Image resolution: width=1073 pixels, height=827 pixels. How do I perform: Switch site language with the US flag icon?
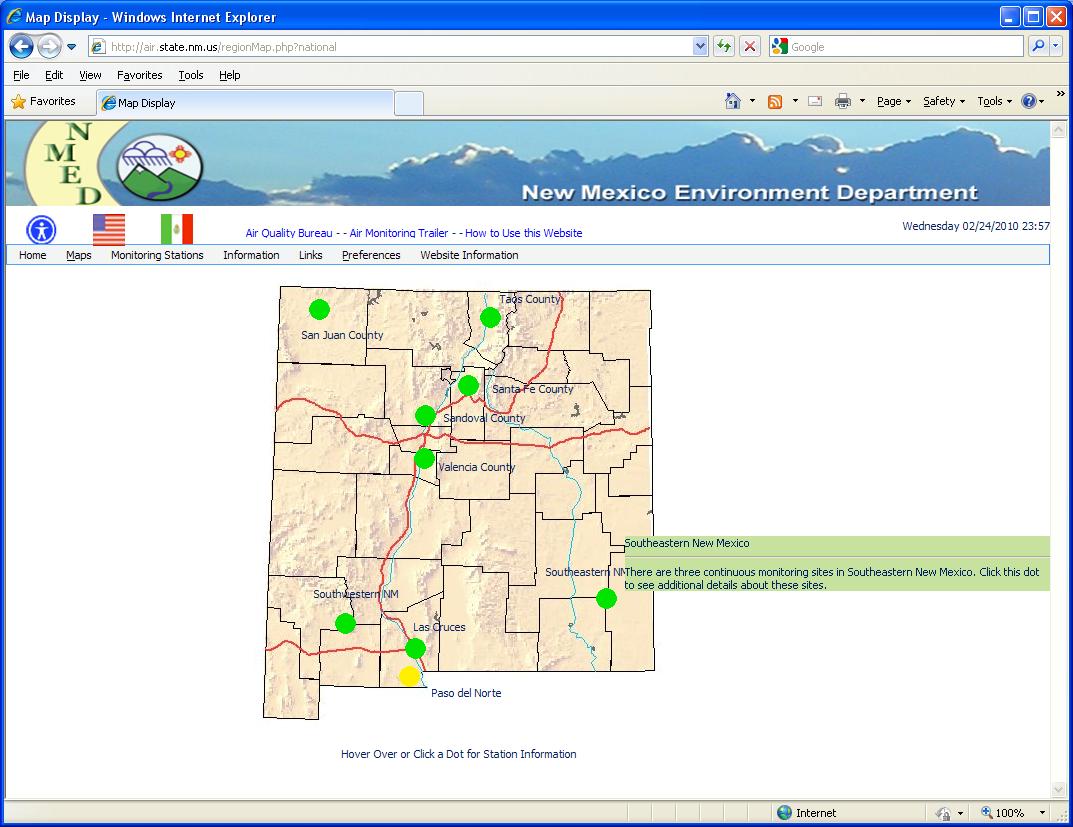pos(109,228)
